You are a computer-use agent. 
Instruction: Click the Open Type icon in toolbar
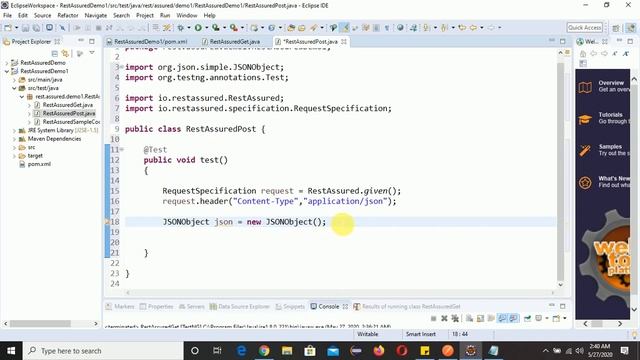point(291,28)
